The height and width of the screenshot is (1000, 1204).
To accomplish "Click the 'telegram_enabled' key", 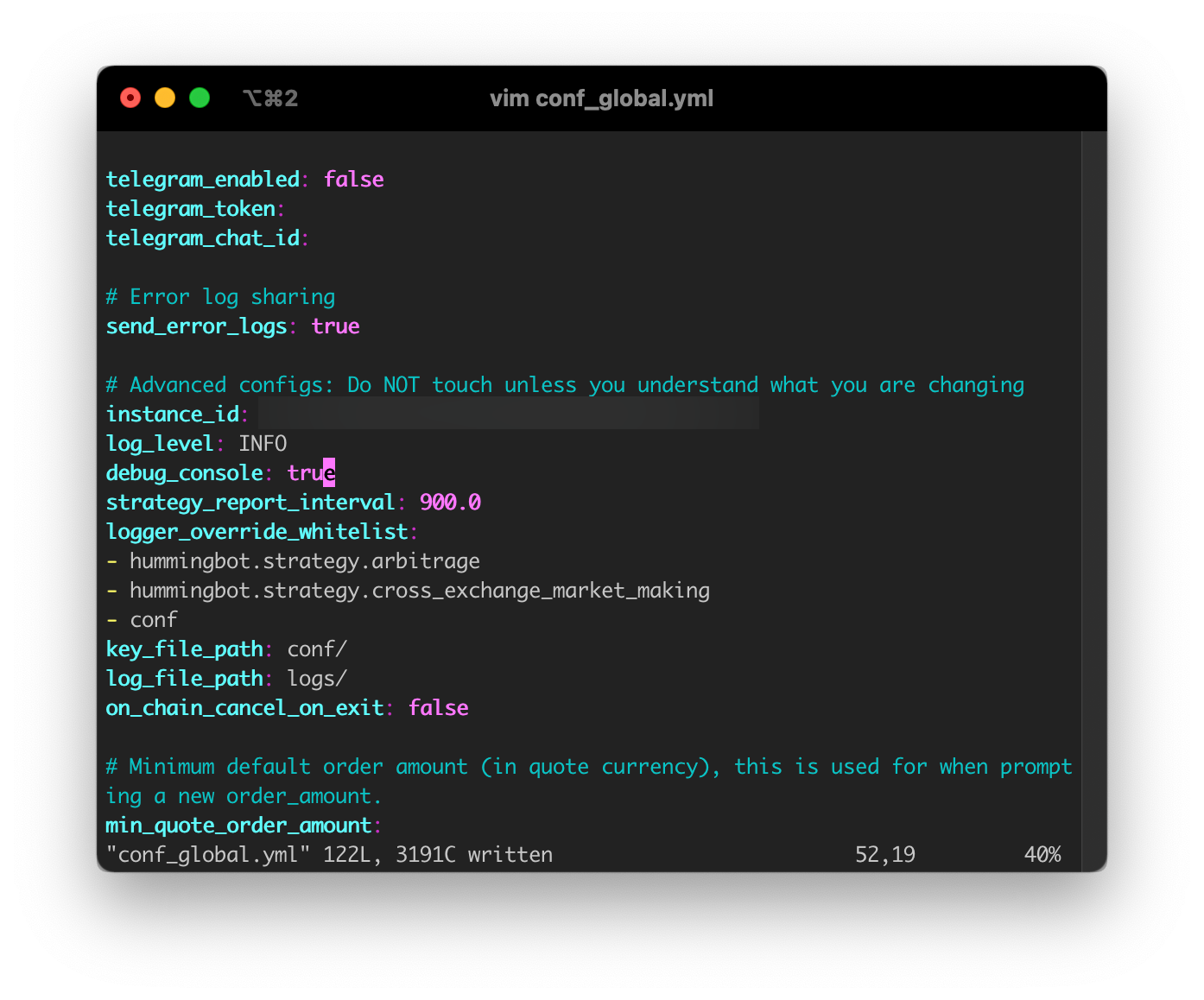I will coord(203,180).
